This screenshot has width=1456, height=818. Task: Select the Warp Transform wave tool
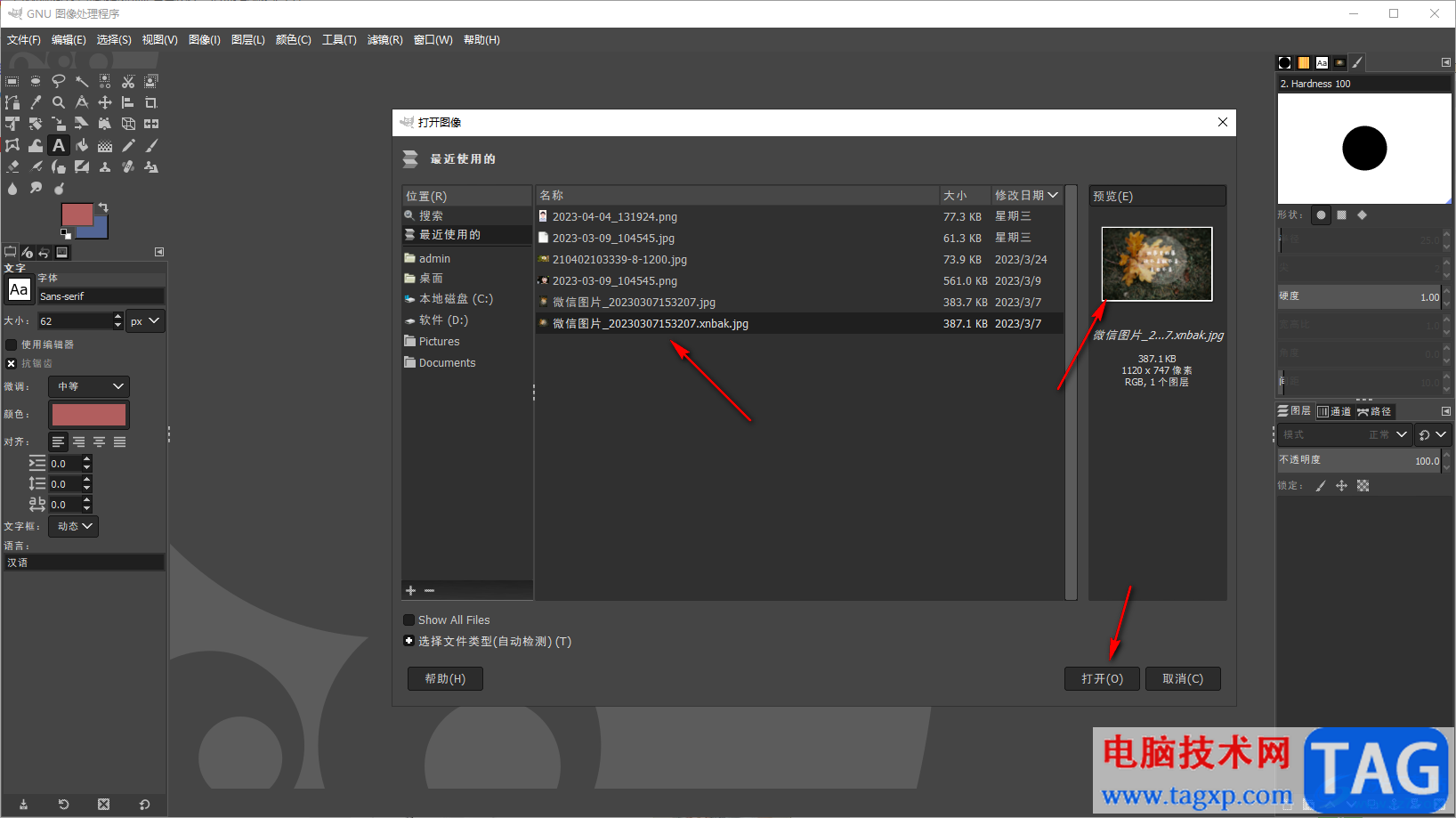36,145
